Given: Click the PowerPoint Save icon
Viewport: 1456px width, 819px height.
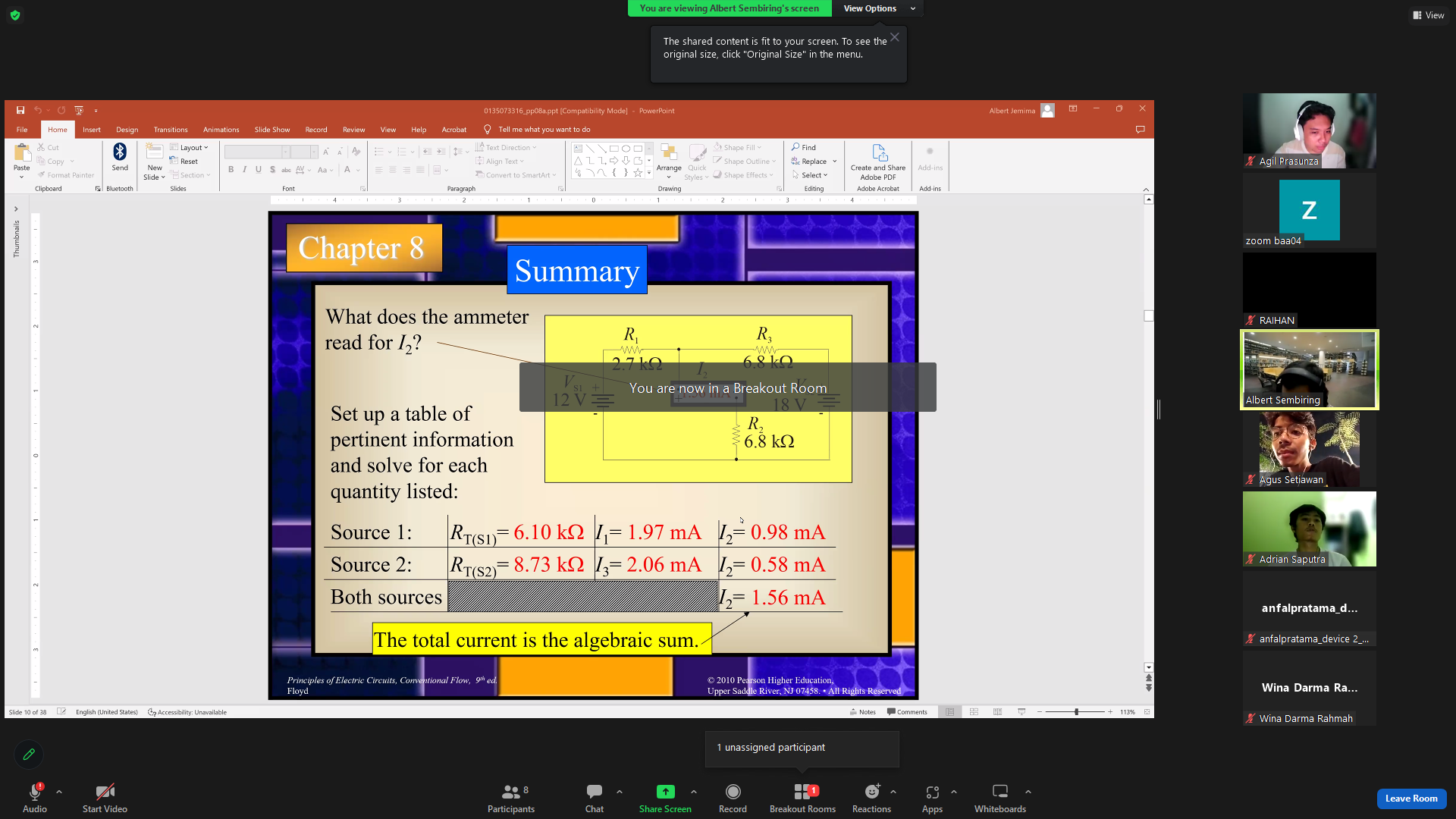Looking at the screenshot, I should 20,110.
